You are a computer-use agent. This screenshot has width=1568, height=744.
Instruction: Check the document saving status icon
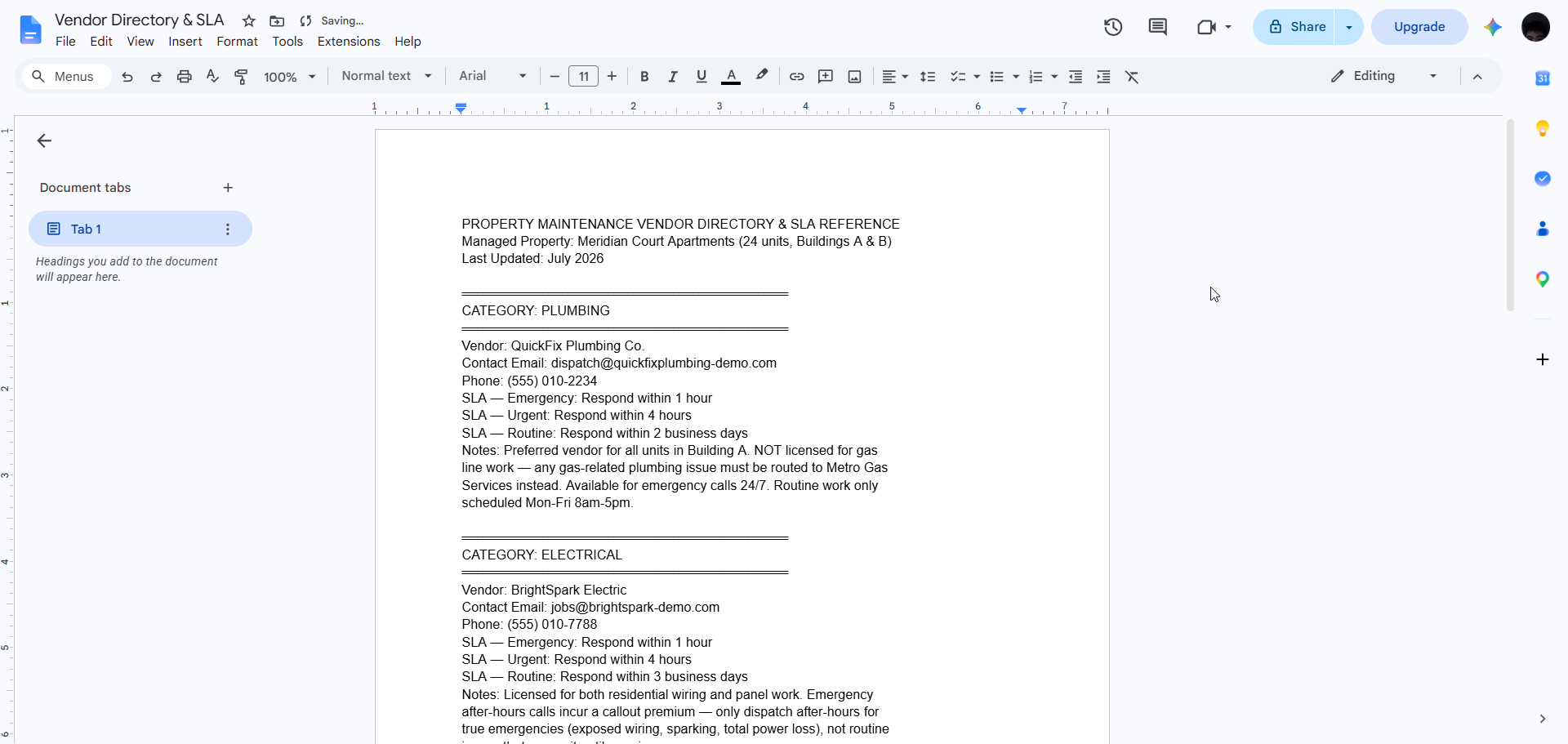tap(306, 21)
